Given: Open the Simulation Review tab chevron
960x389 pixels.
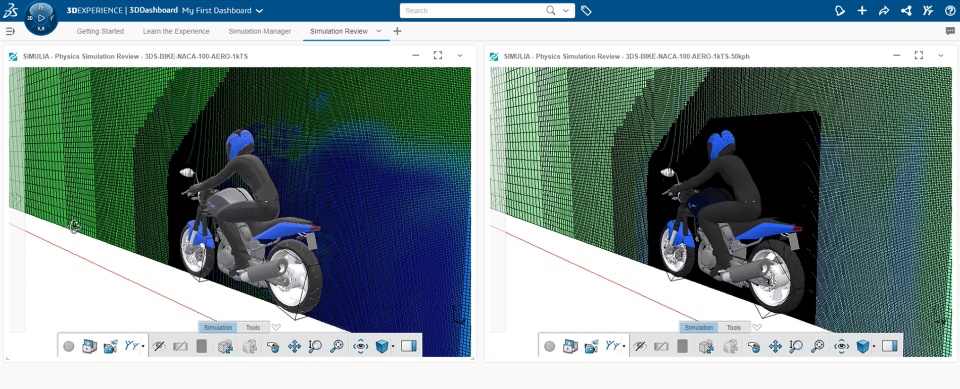Looking at the screenshot, I should tap(378, 31).
